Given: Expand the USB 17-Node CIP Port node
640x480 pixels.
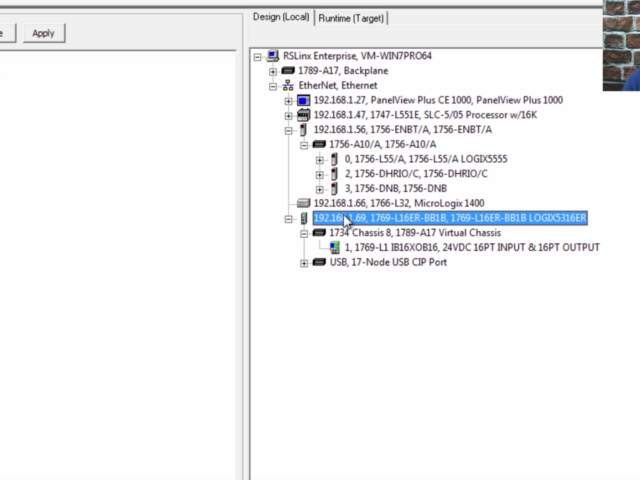Looking at the screenshot, I should 304,263.
